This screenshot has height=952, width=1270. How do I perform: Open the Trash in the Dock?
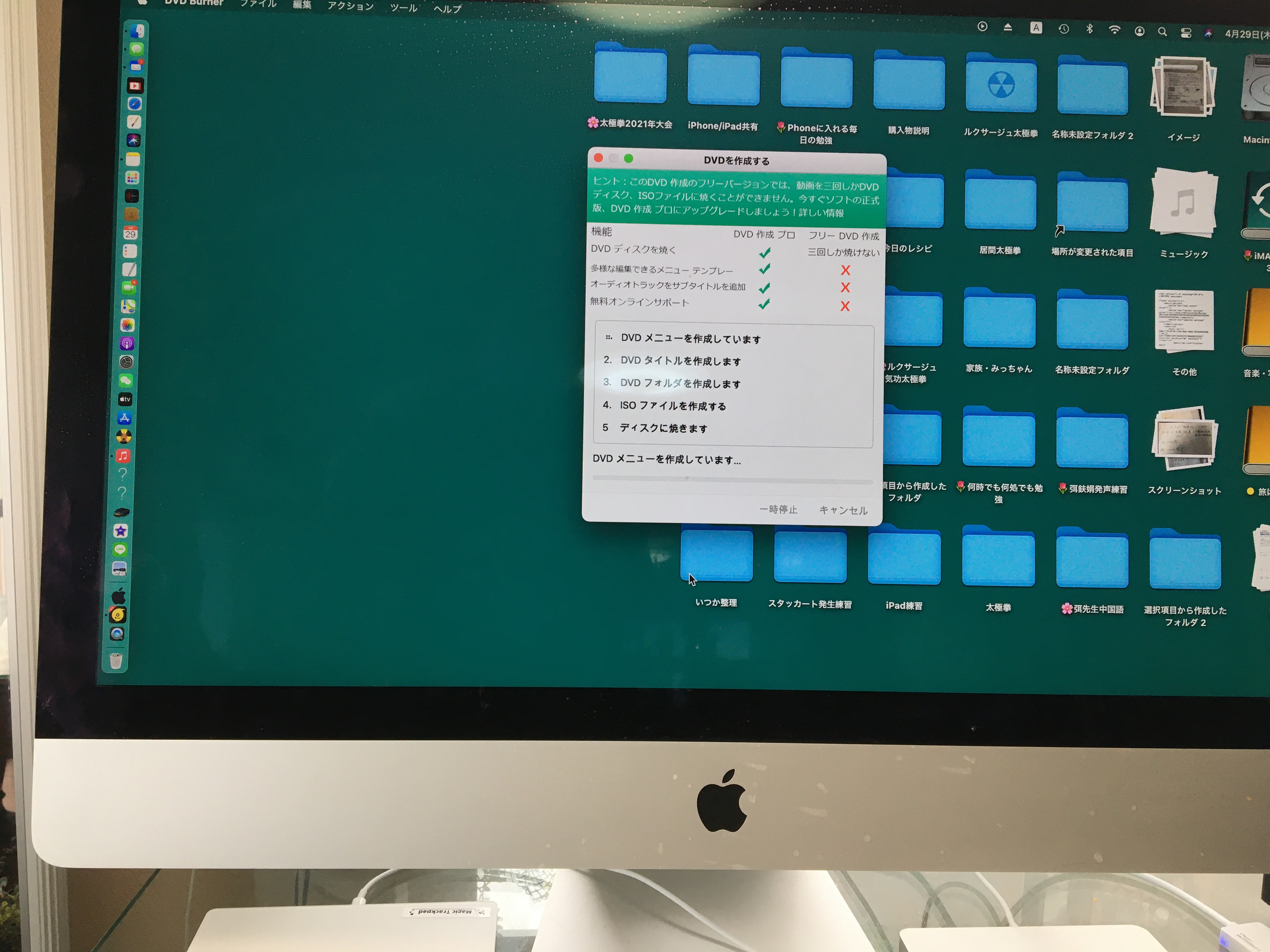[x=116, y=660]
